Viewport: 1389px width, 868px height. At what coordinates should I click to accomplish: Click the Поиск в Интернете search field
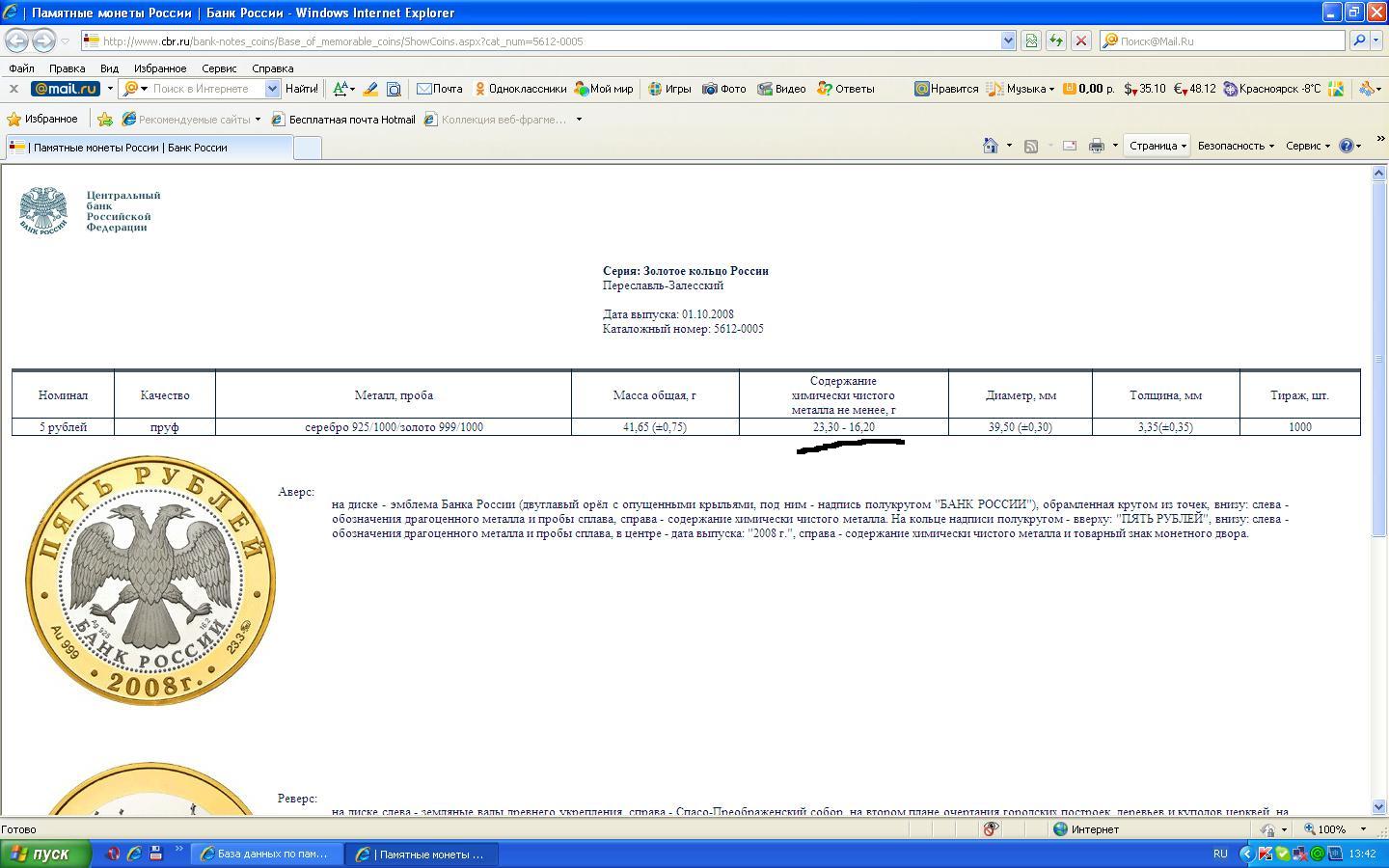tap(206, 89)
